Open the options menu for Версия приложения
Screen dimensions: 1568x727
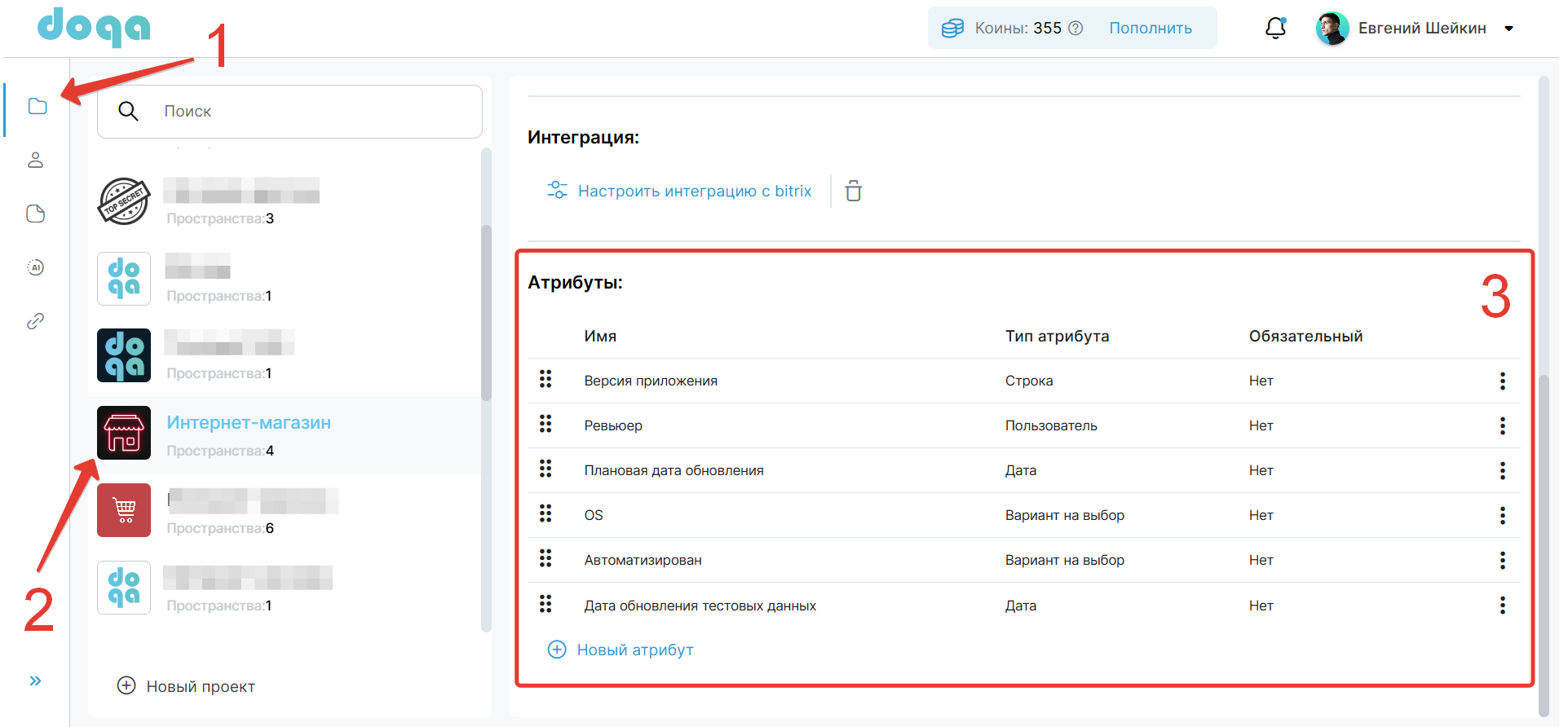click(x=1502, y=381)
